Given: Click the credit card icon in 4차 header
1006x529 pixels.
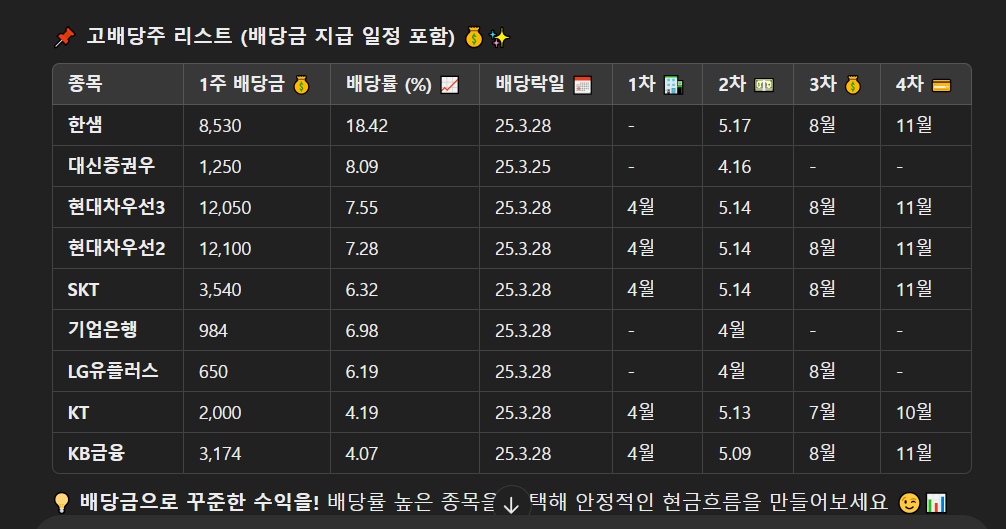Looking at the screenshot, I should pyautogui.click(x=941, y=85).
